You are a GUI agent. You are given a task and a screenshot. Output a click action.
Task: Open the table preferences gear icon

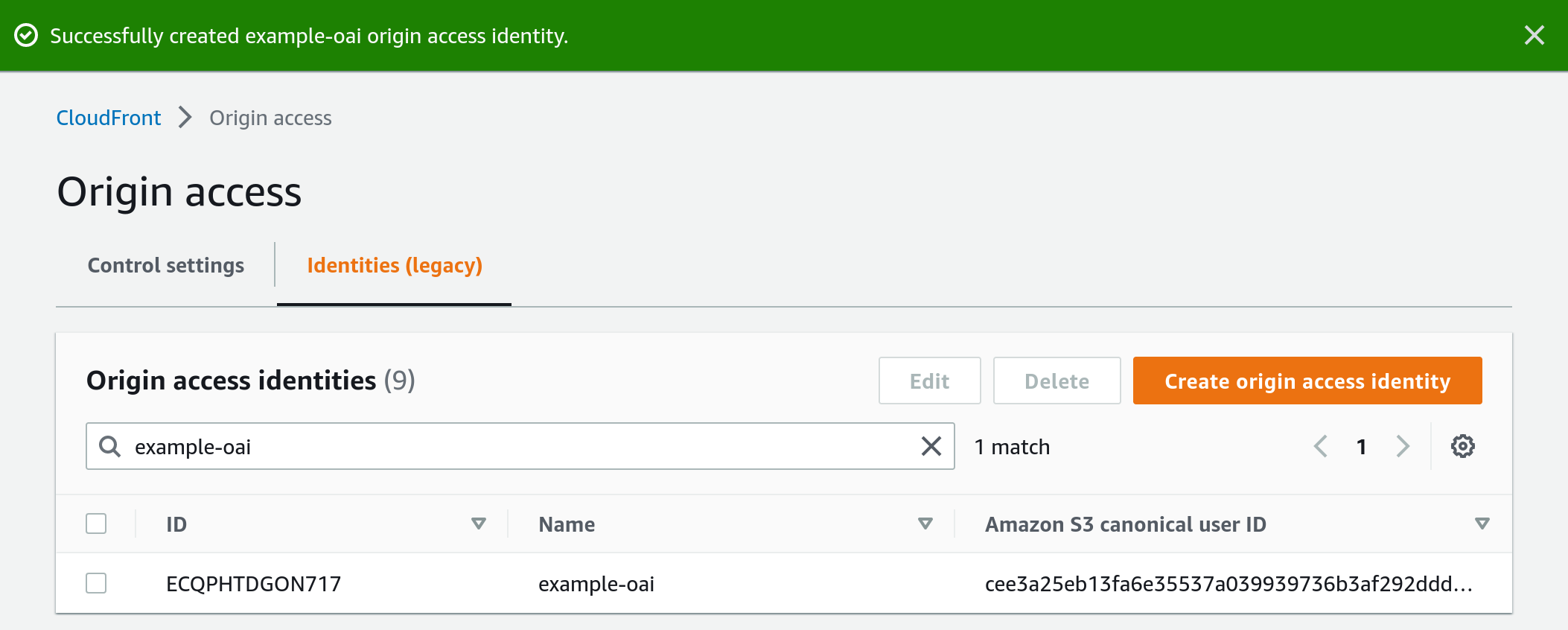[x=1462, y=446]
